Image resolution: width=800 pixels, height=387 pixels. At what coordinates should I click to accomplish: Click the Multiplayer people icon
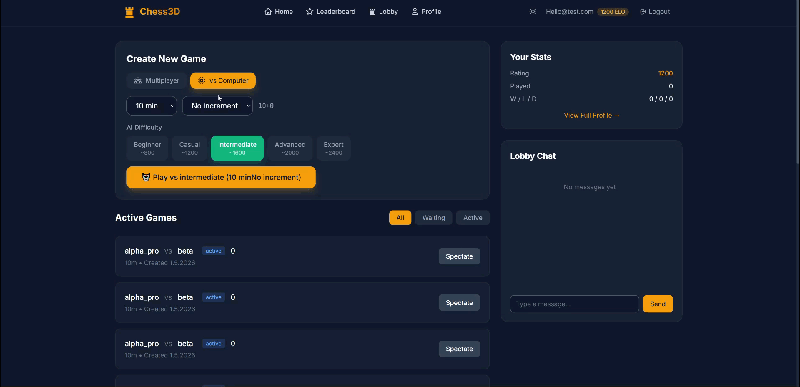click(138, 81)
